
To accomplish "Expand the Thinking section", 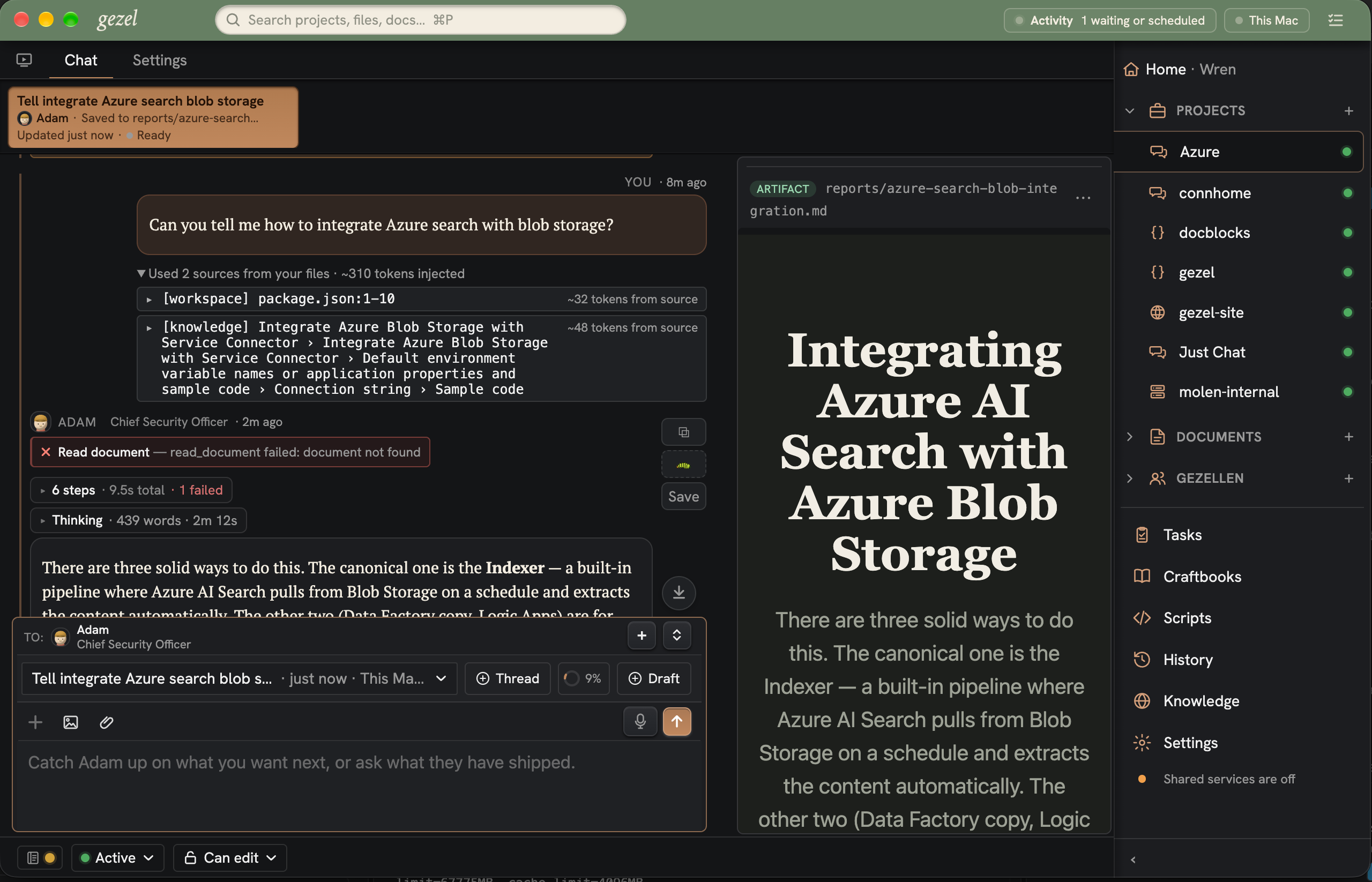I will (138, 521).
